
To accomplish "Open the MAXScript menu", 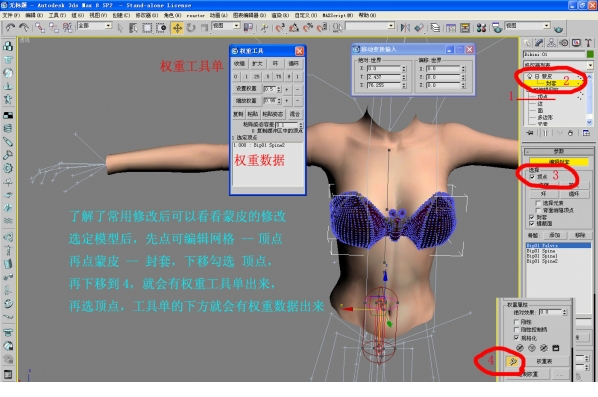I will [338, 15].
